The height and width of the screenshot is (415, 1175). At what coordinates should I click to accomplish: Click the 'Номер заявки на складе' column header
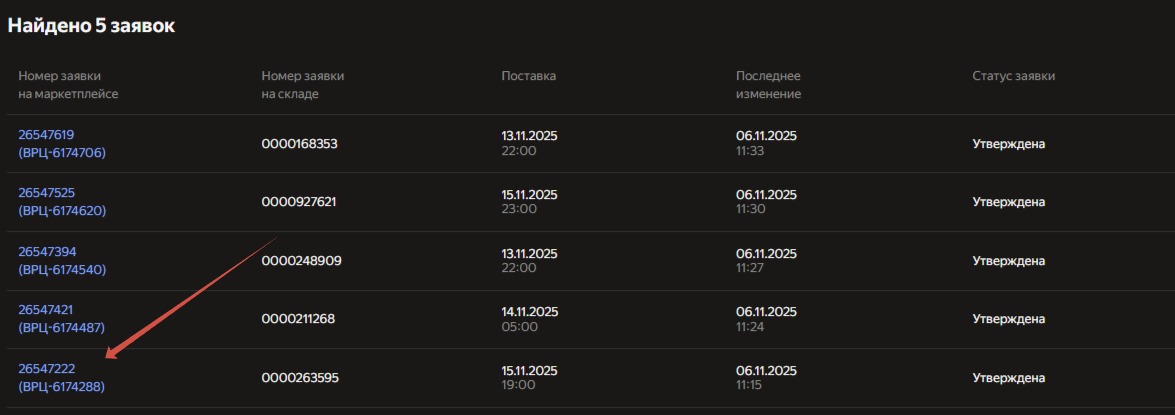pos(303,85)
